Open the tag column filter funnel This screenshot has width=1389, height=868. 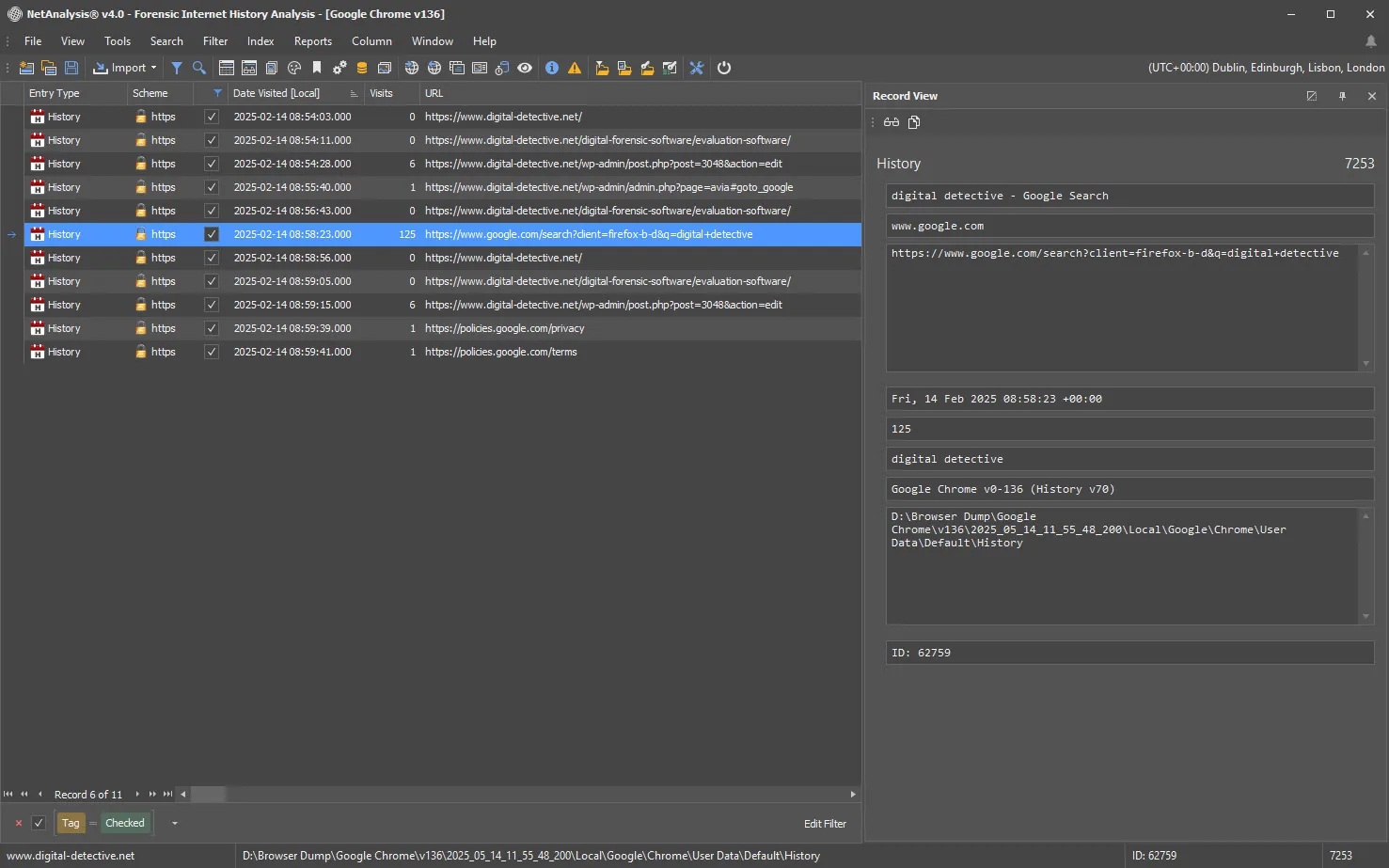point(217,93)
